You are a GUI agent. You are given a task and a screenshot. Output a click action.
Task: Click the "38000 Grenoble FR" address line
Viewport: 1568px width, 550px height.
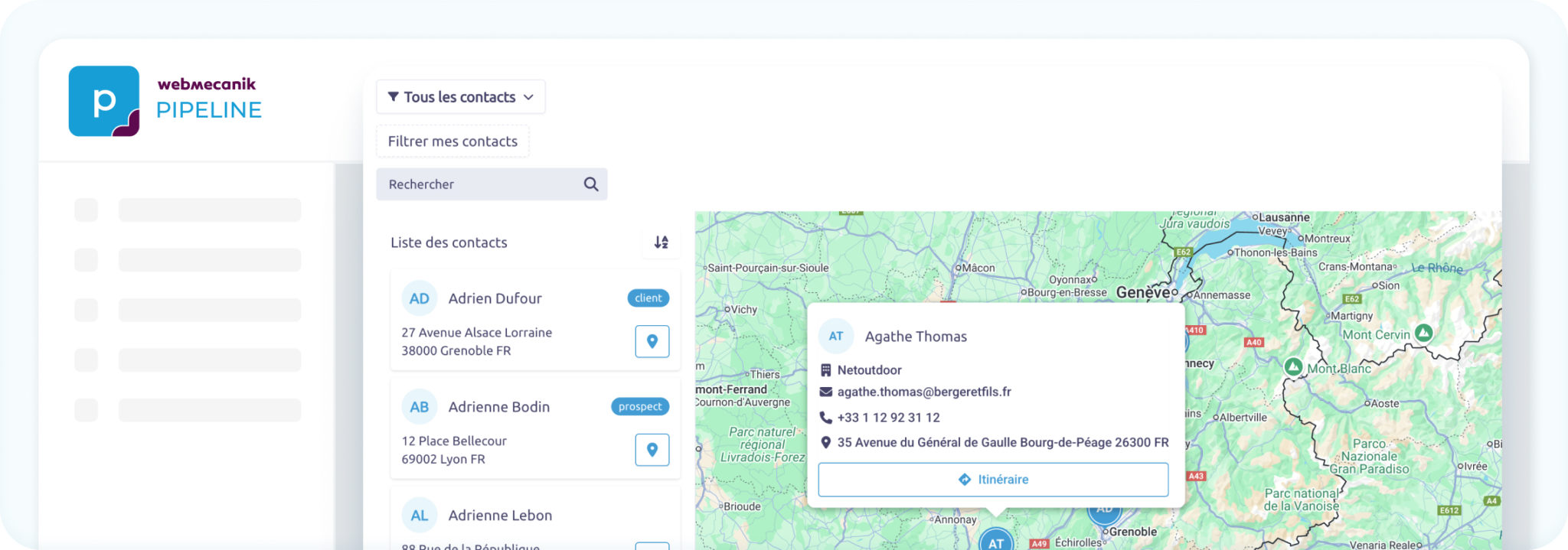pyautogui.click(x=456, y=351)
